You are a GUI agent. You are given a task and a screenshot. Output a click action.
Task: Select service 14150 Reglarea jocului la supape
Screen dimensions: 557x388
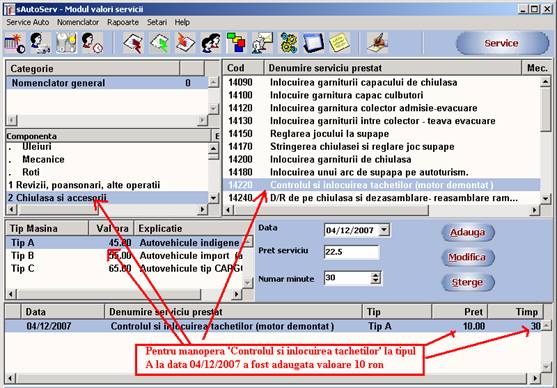(x=382, y=134)
